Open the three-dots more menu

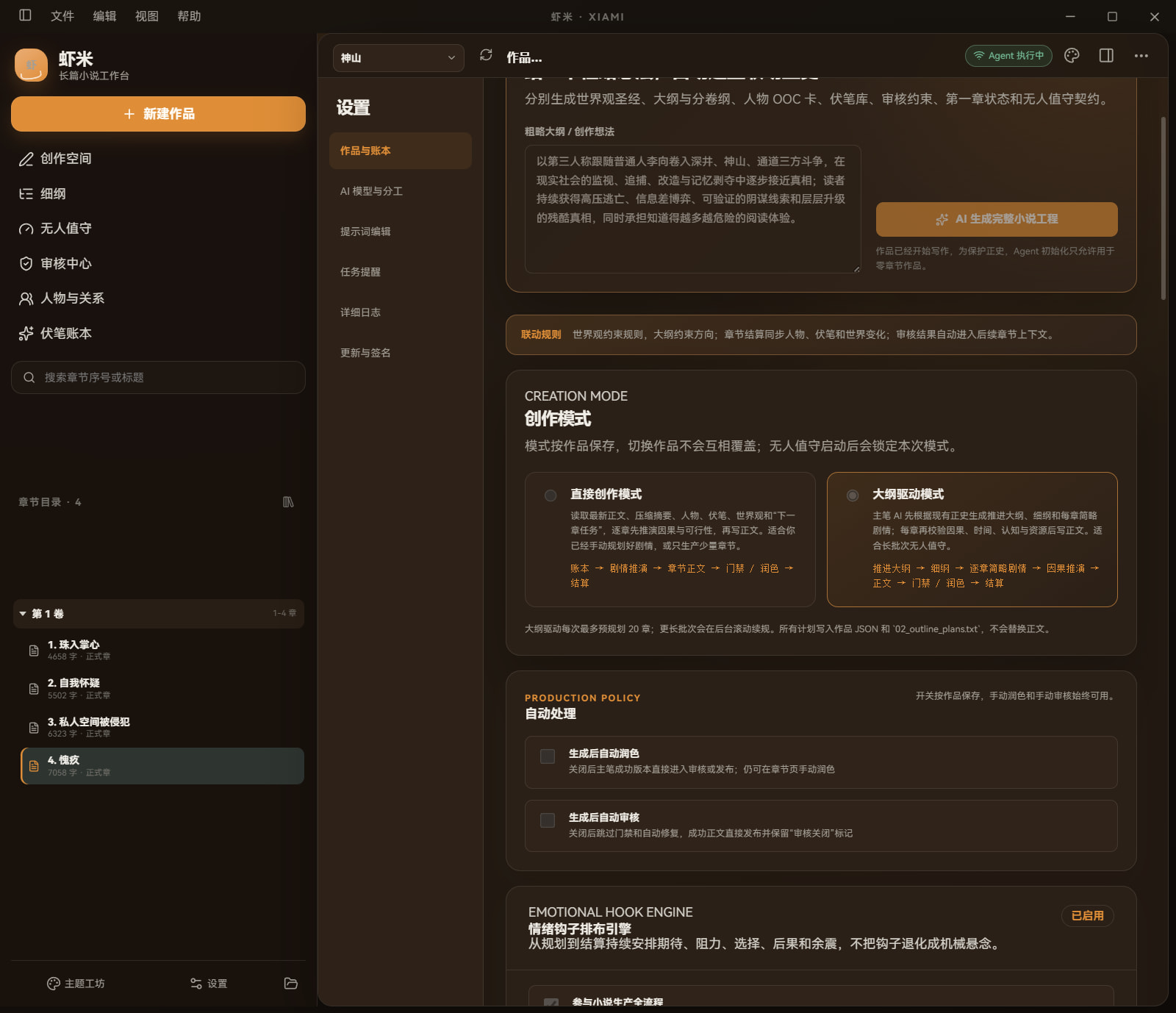click(1141, 56)
